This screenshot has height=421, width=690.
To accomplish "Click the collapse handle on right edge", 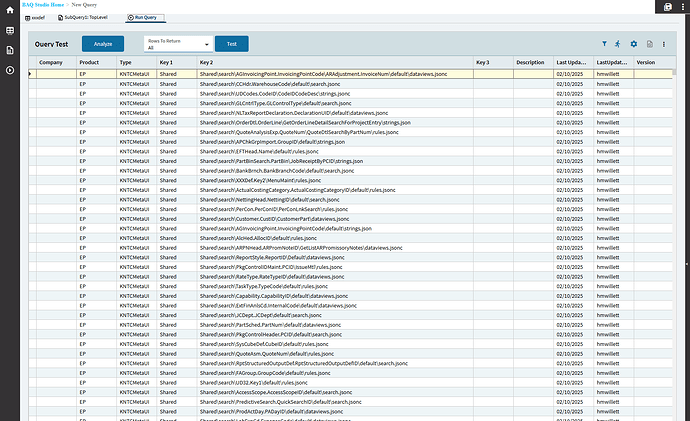I will (x=687, y=264).
